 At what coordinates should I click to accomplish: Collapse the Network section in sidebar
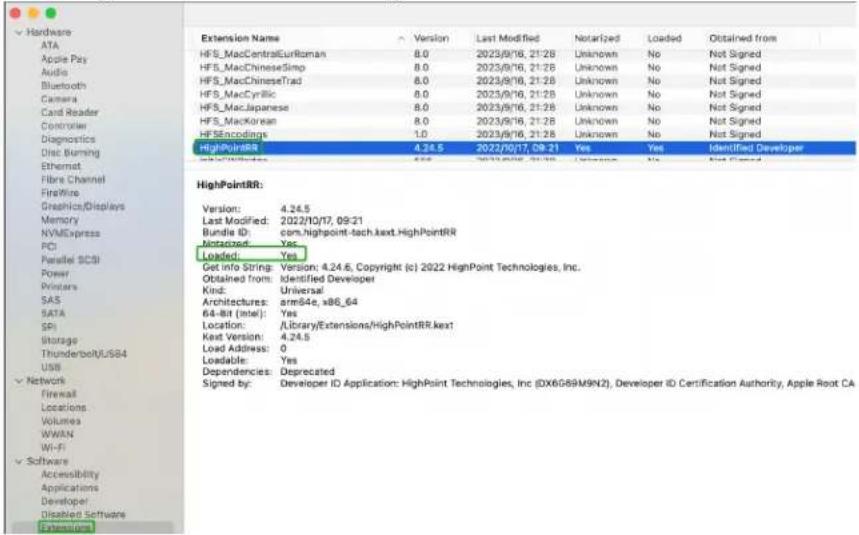[19, 381]
